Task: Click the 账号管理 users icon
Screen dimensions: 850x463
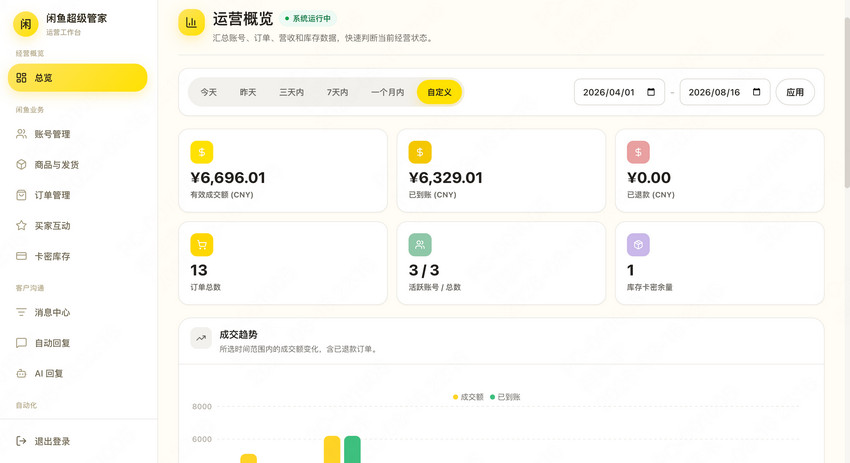Action: [21, 134]
